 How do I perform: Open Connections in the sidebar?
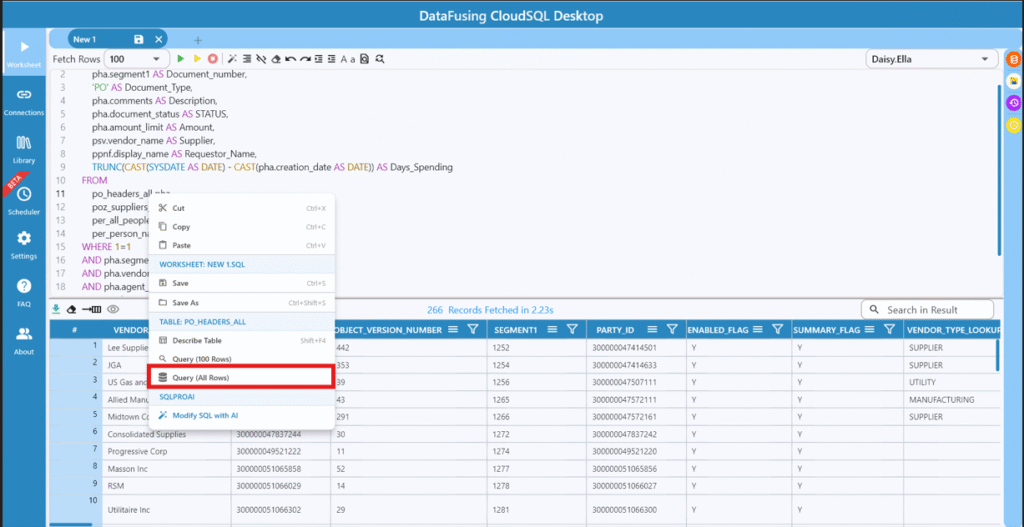coord(24,101)
